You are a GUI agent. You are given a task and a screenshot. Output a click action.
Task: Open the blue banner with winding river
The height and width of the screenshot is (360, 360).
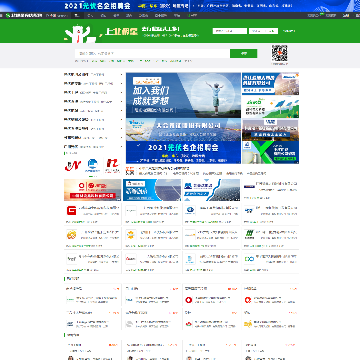coord(211,190)
